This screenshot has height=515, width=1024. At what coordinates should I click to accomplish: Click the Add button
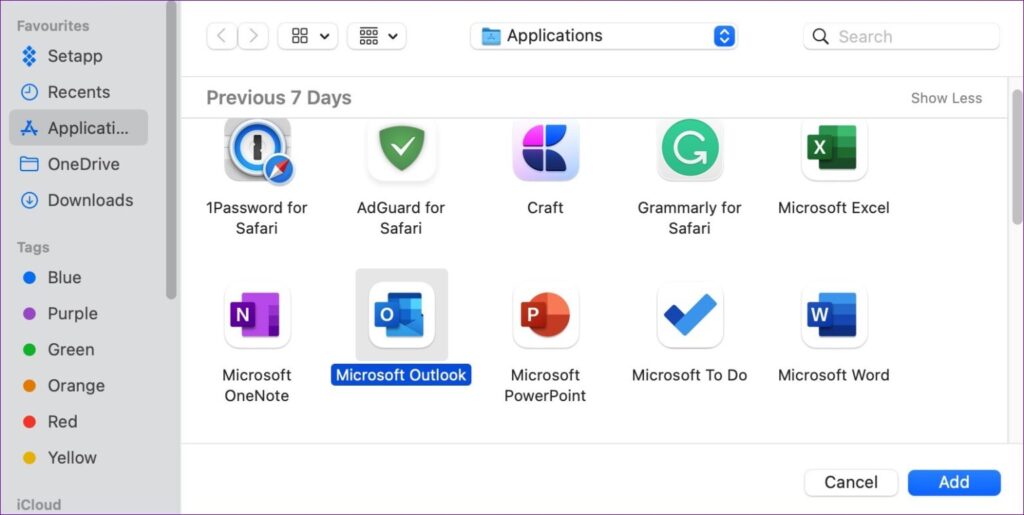[953, 482]
